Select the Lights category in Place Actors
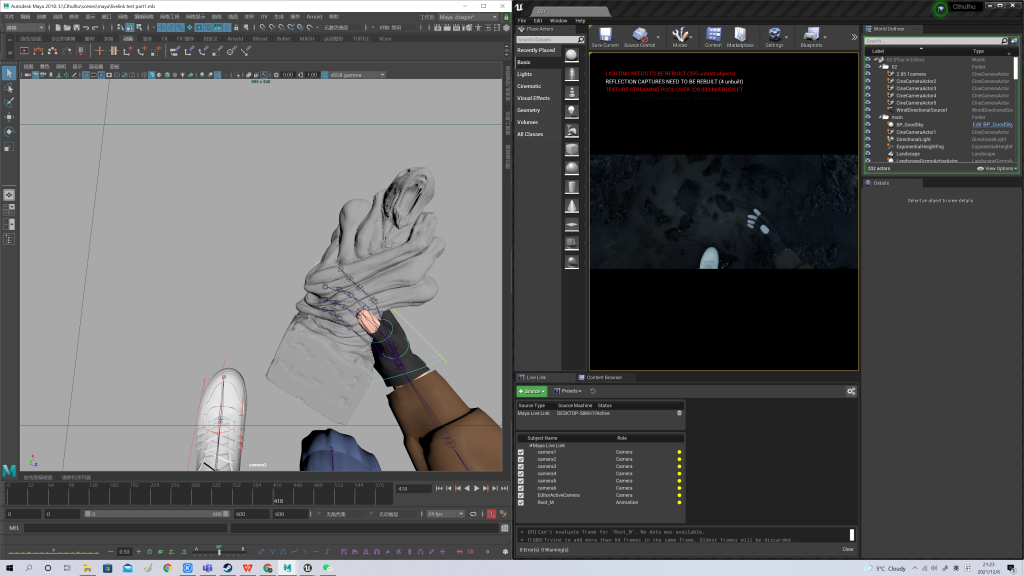1024x576 pixels. point(524,74)
